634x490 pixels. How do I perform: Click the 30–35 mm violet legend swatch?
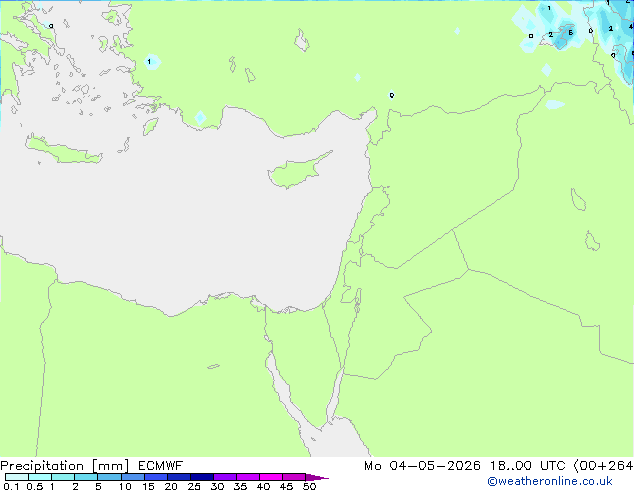pyautogui.click(x=224, y=477)
